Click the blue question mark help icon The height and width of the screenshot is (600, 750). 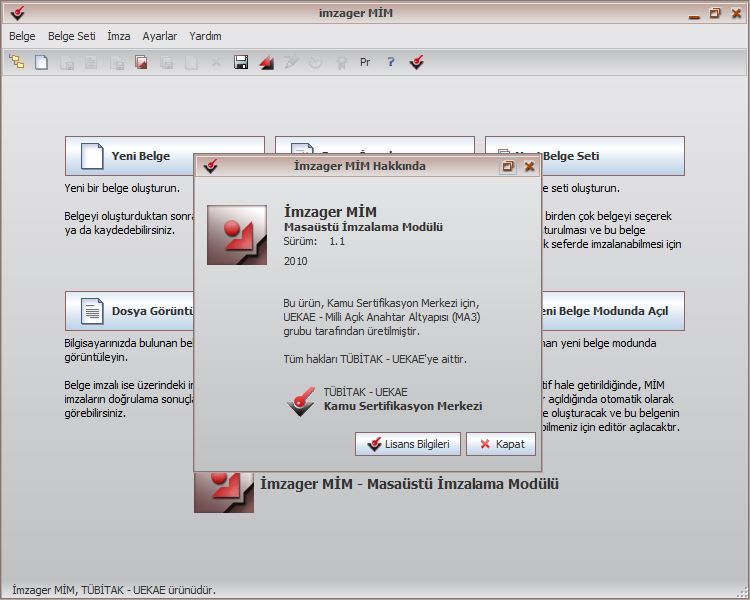391,62
